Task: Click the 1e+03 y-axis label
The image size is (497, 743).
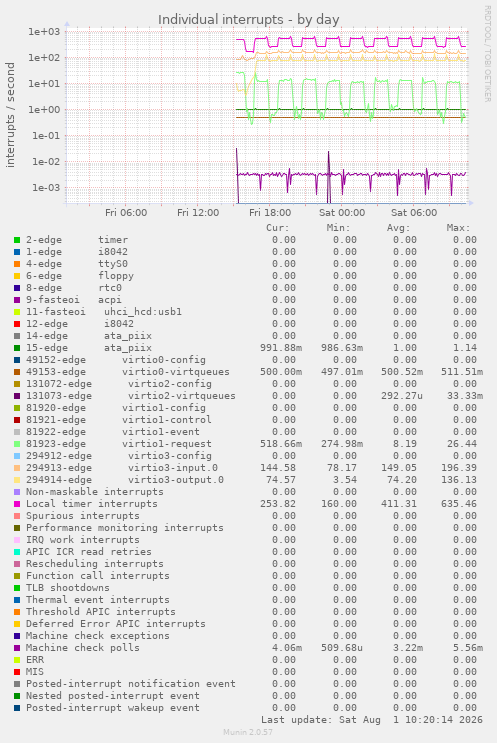Action: pyautogui.click(x=44, y=32)
